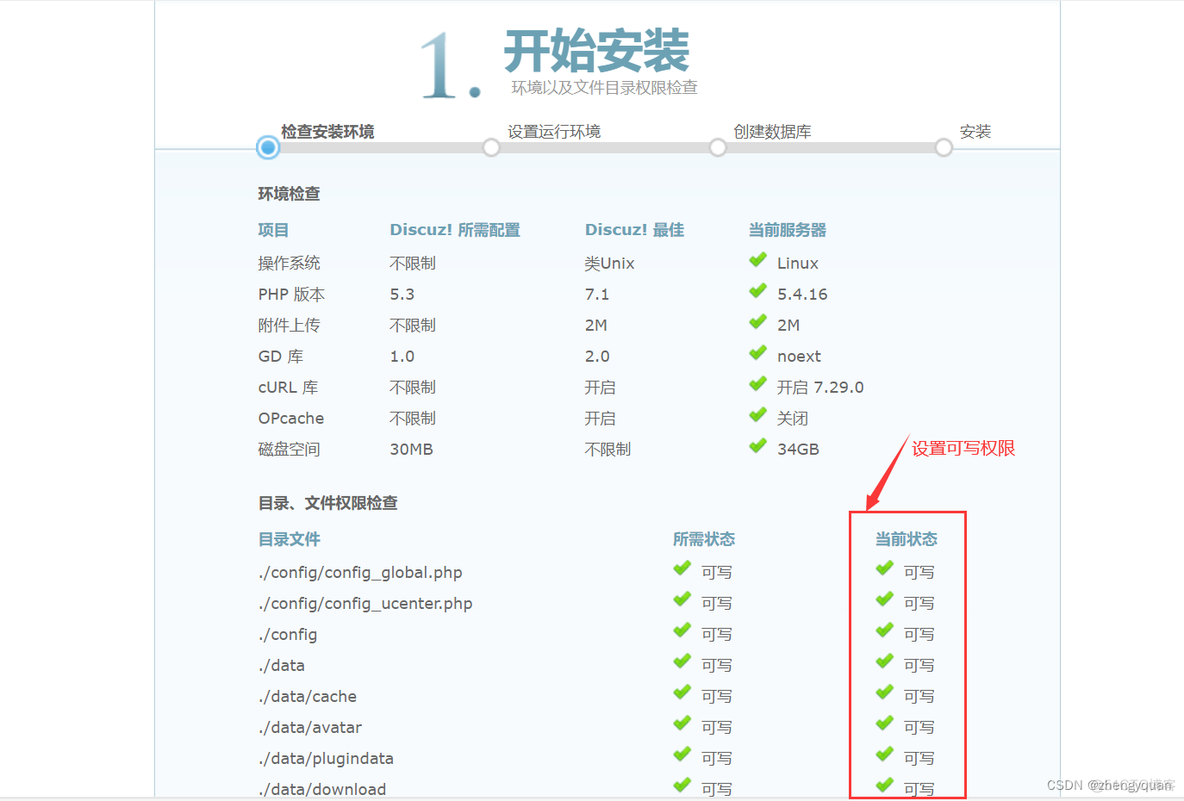
Task: Open the 创建数据库 step label
Action: (x=772, y=131)
